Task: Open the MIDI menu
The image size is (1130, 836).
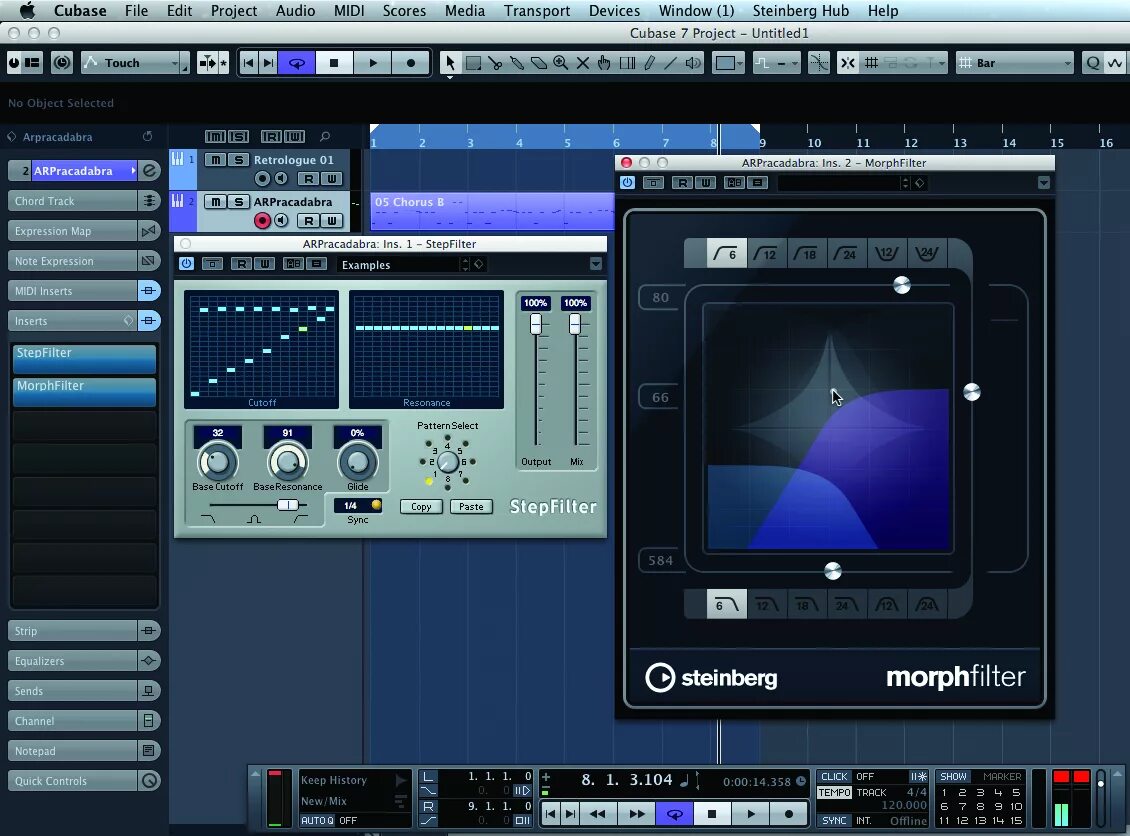Action: coord(349,11)
